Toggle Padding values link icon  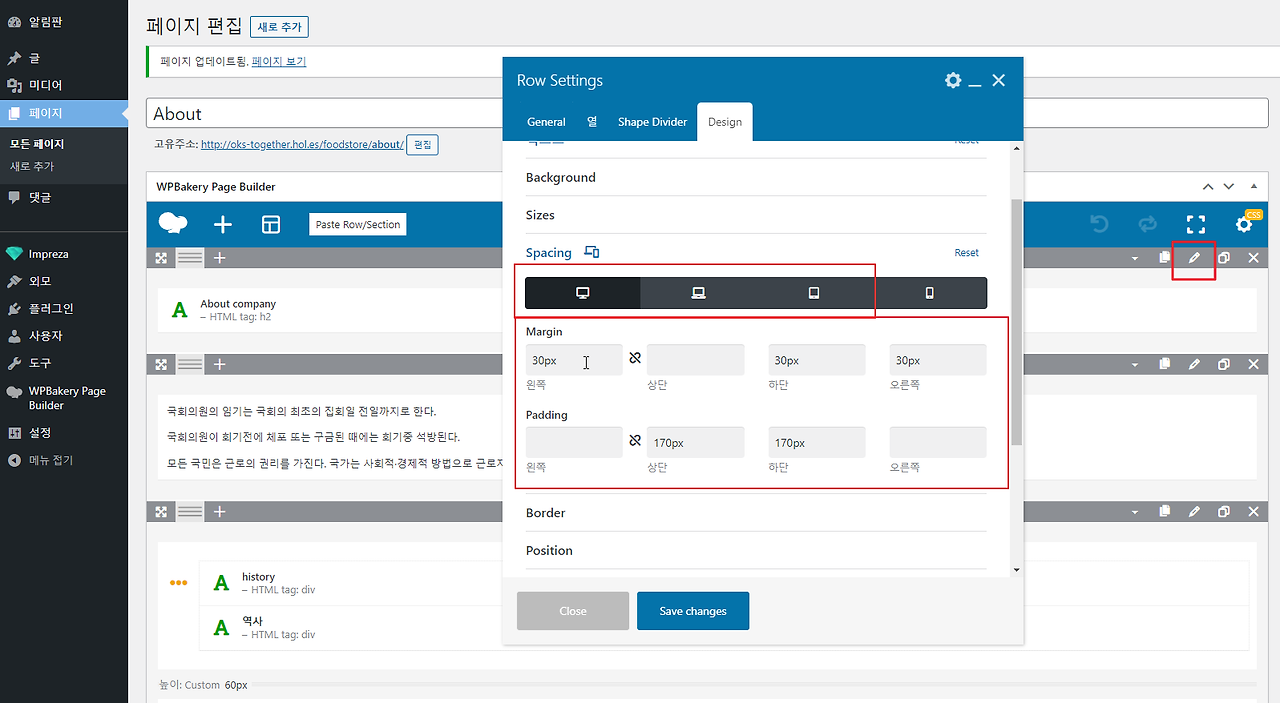pos(635,441)
